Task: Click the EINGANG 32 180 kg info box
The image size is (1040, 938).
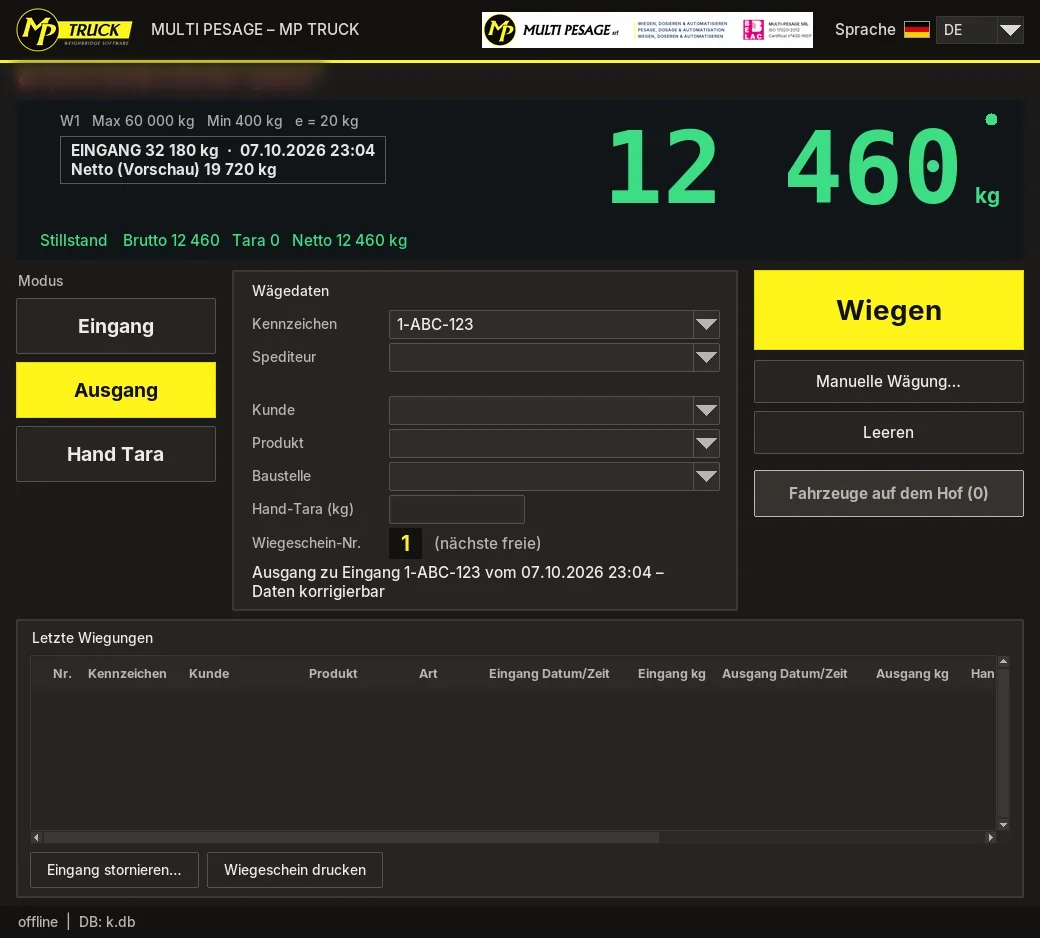Action: (223, 160)
